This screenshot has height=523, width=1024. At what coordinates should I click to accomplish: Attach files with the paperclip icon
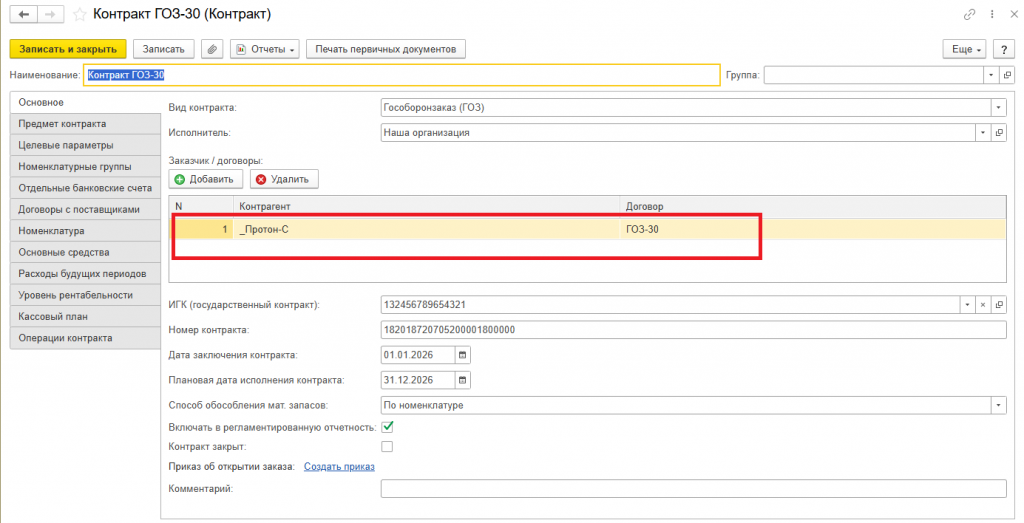coord(212,49)
